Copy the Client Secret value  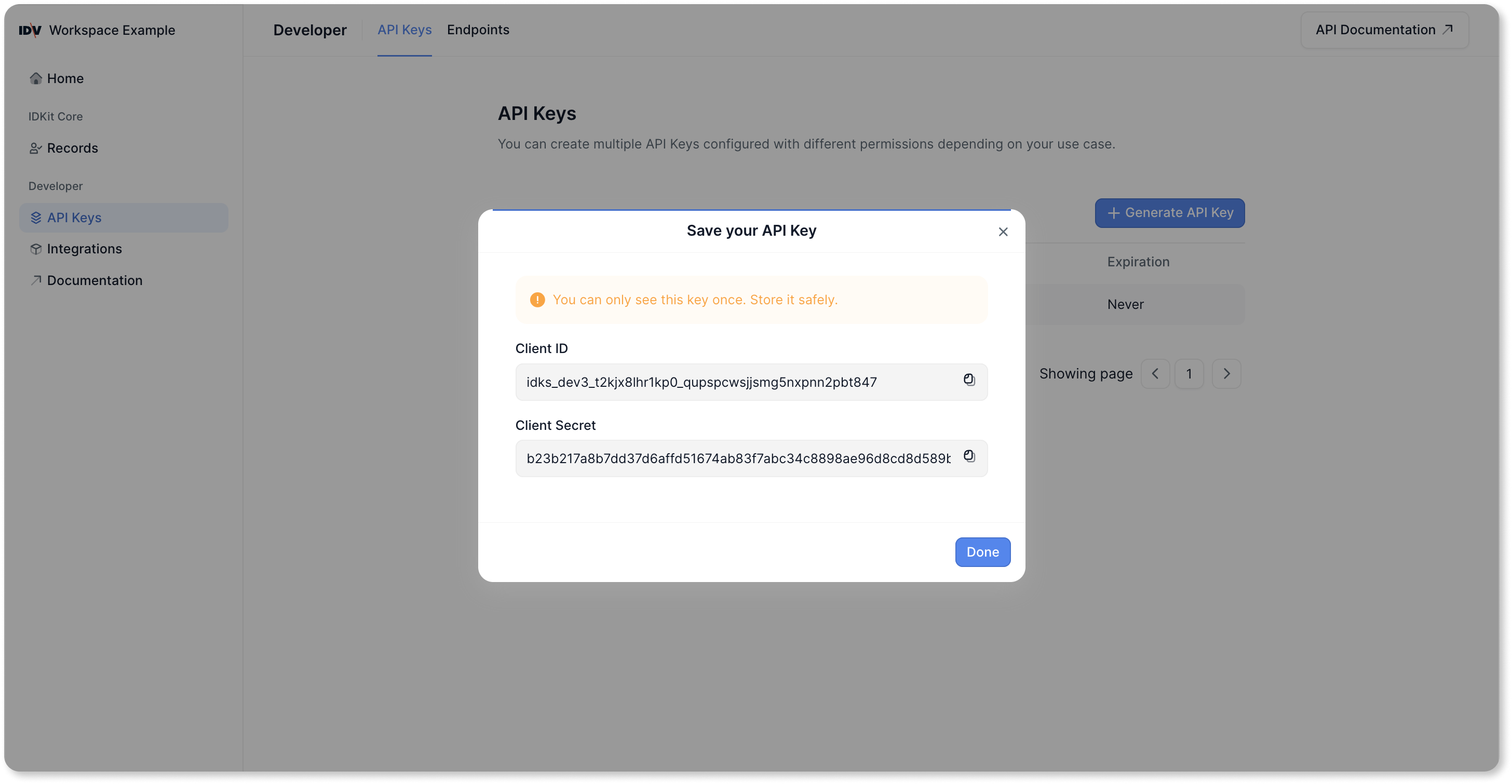click(969, 456)
